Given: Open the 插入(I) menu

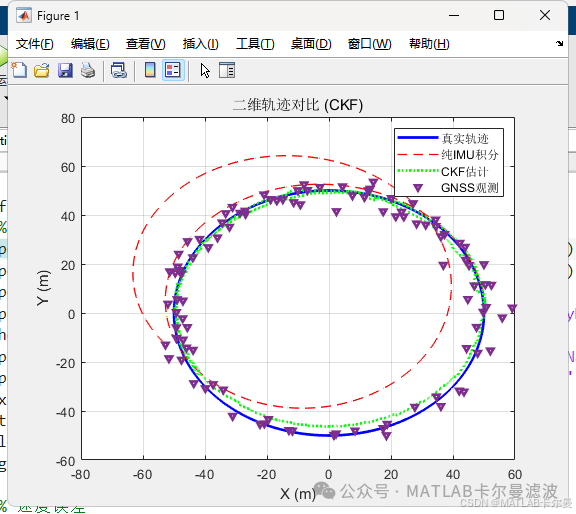Looking at the screenshot, I should [x=201, y=44].
